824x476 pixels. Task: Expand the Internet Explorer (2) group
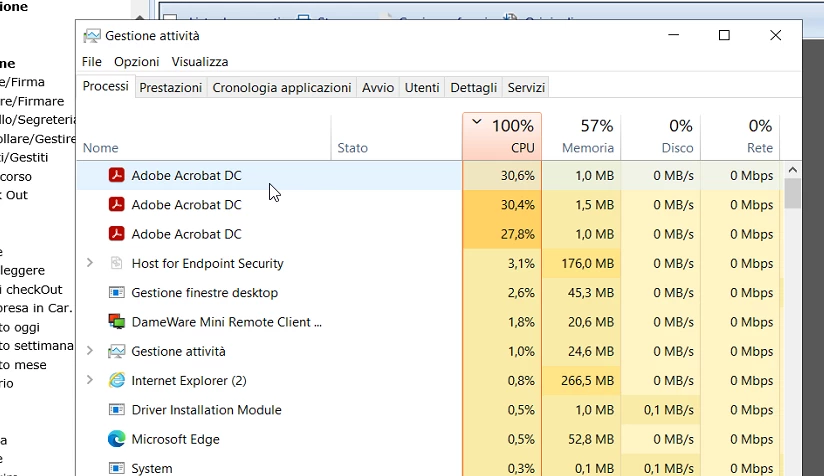(x=90, y=380)
